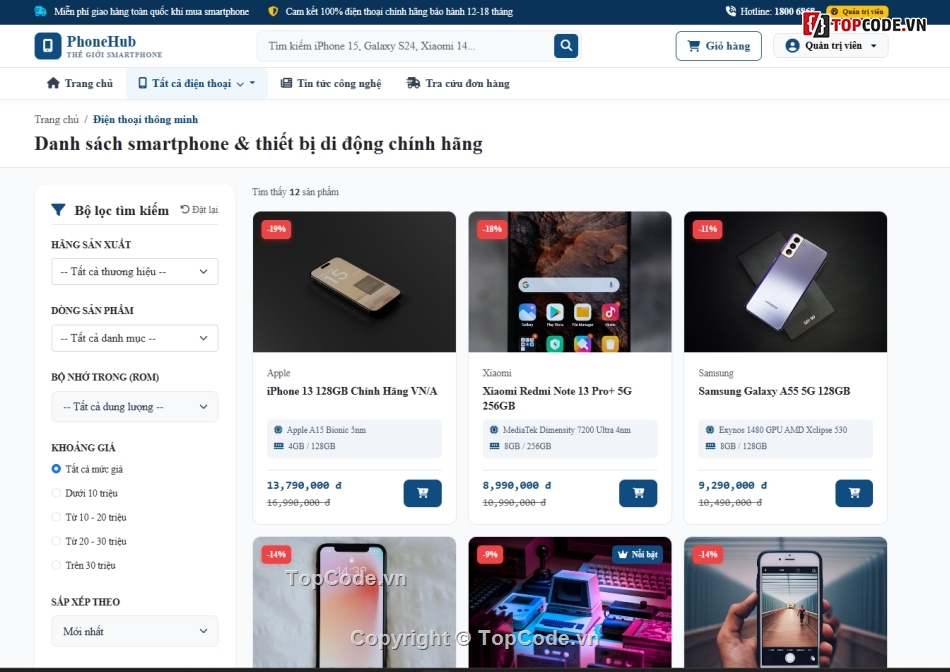Open the Quản trị viên account dropdown
Image resolution: width=950 pixels, height=672 pixels.
pos(831,45)
